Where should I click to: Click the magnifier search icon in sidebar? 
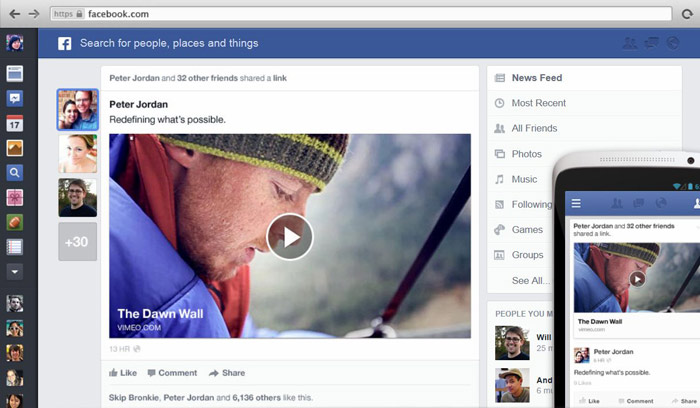click(15, 173)
